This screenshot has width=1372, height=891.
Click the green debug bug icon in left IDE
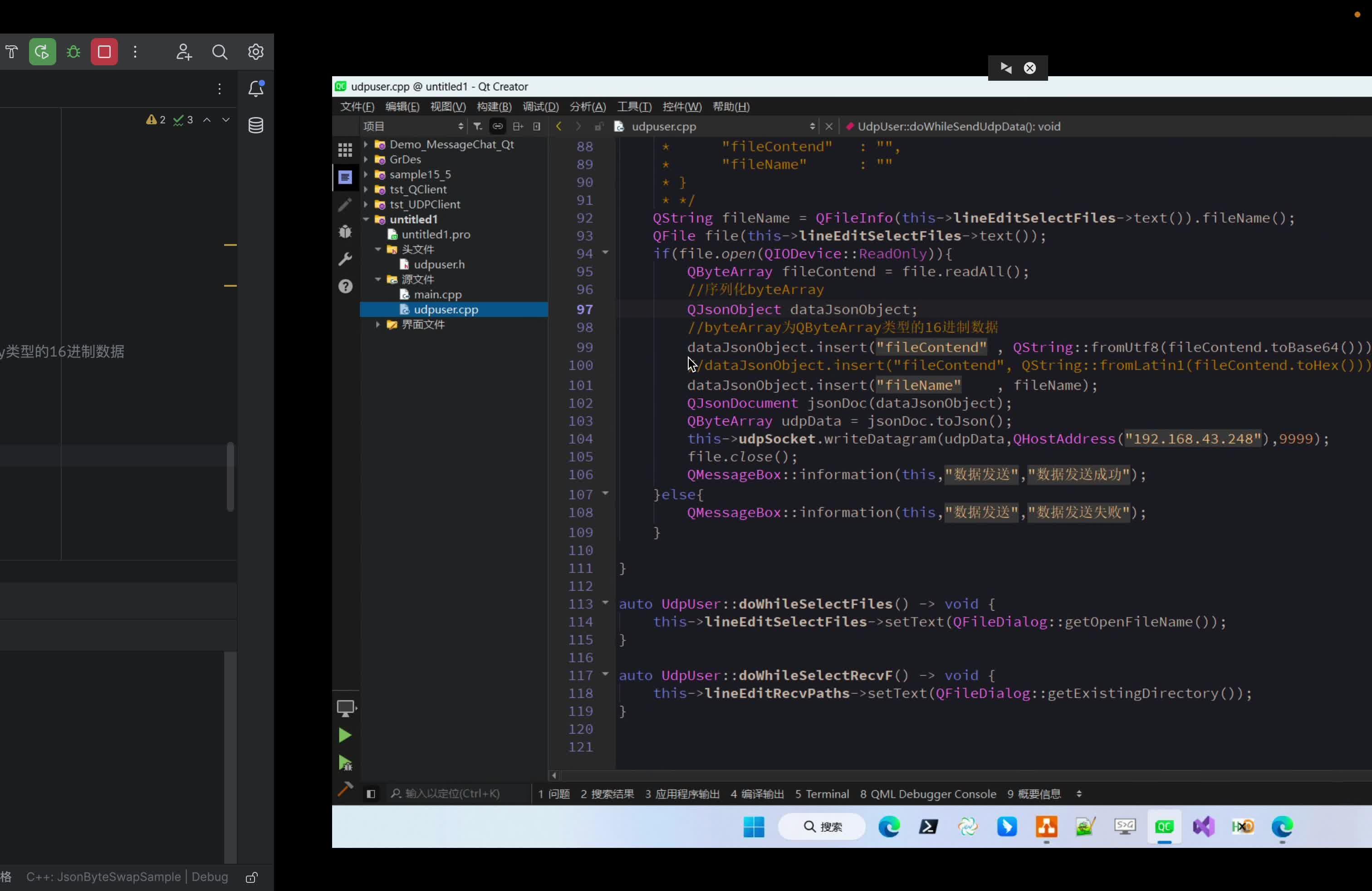(x=73, y=52)
